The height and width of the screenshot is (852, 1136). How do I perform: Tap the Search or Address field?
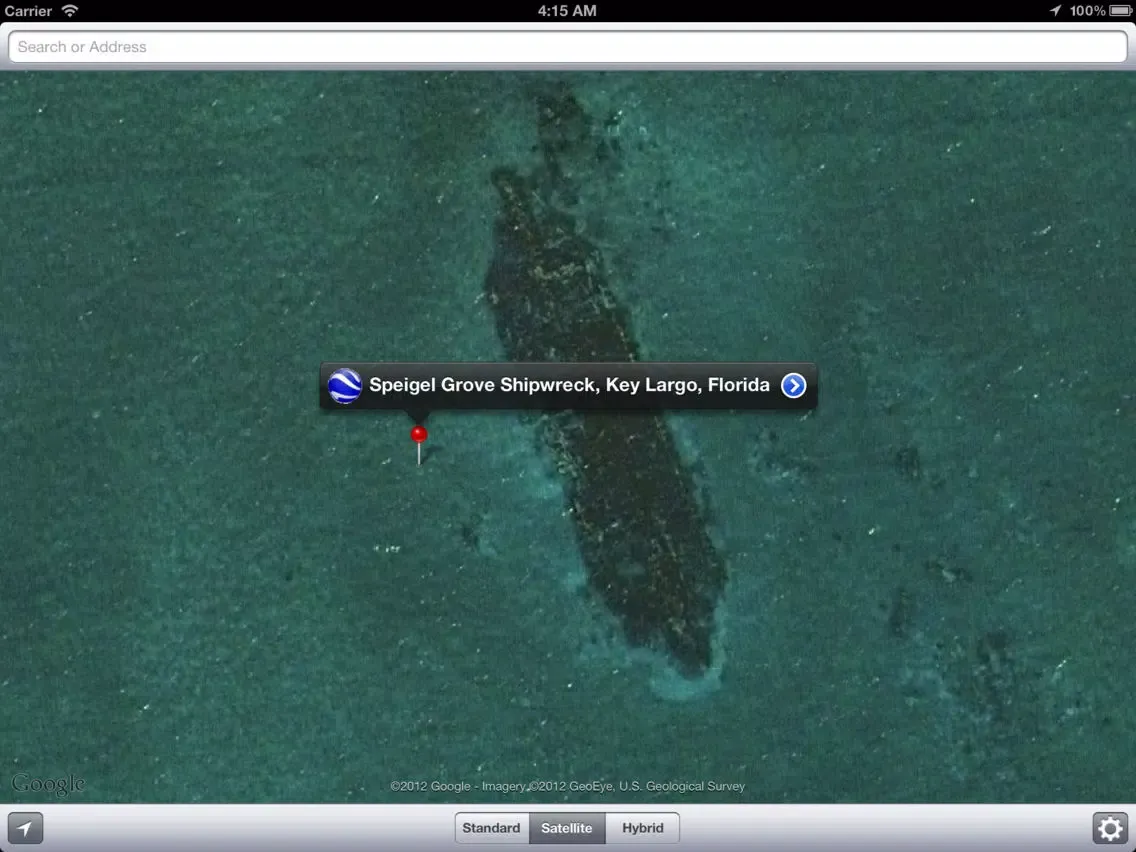pos(567,47)
